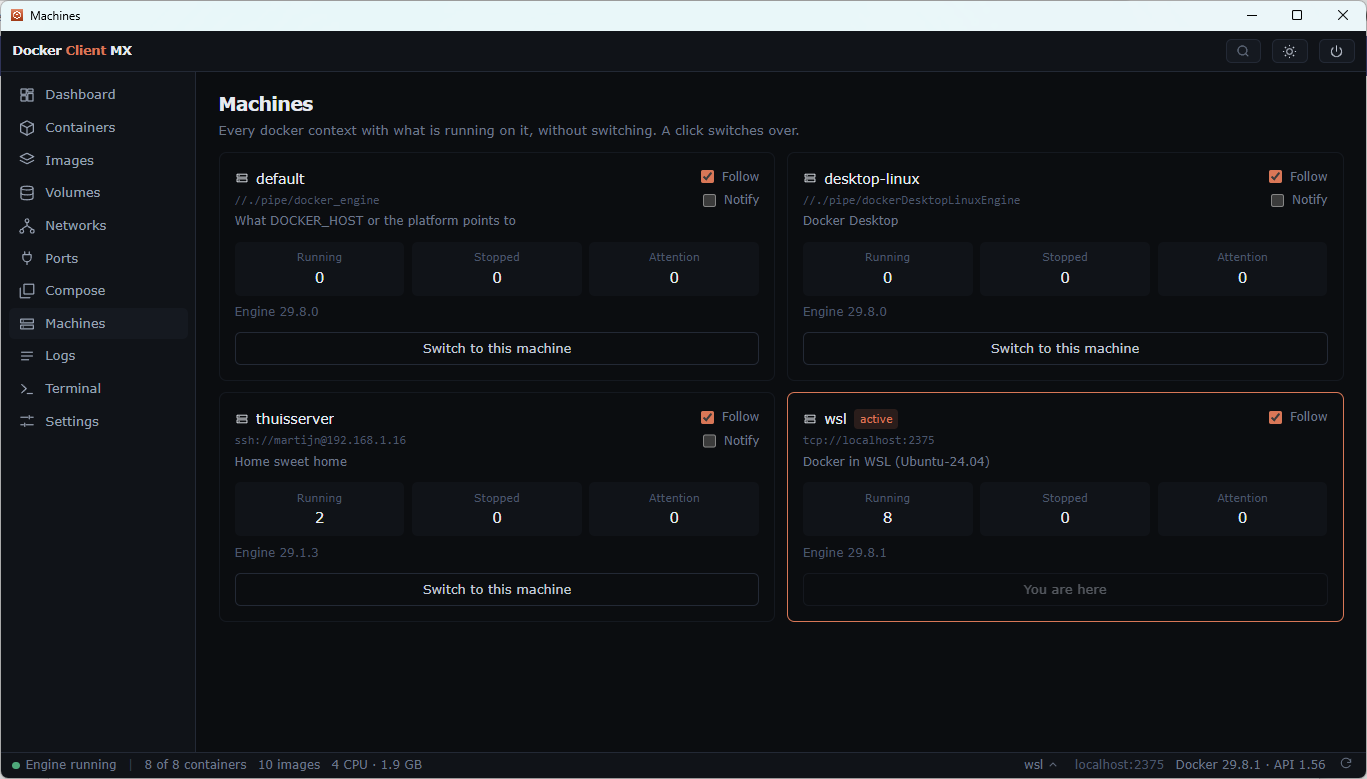This screenshot has width=1367, height=779.
Task: Click Running count tile on thuisserver
Action: (319, 509)
